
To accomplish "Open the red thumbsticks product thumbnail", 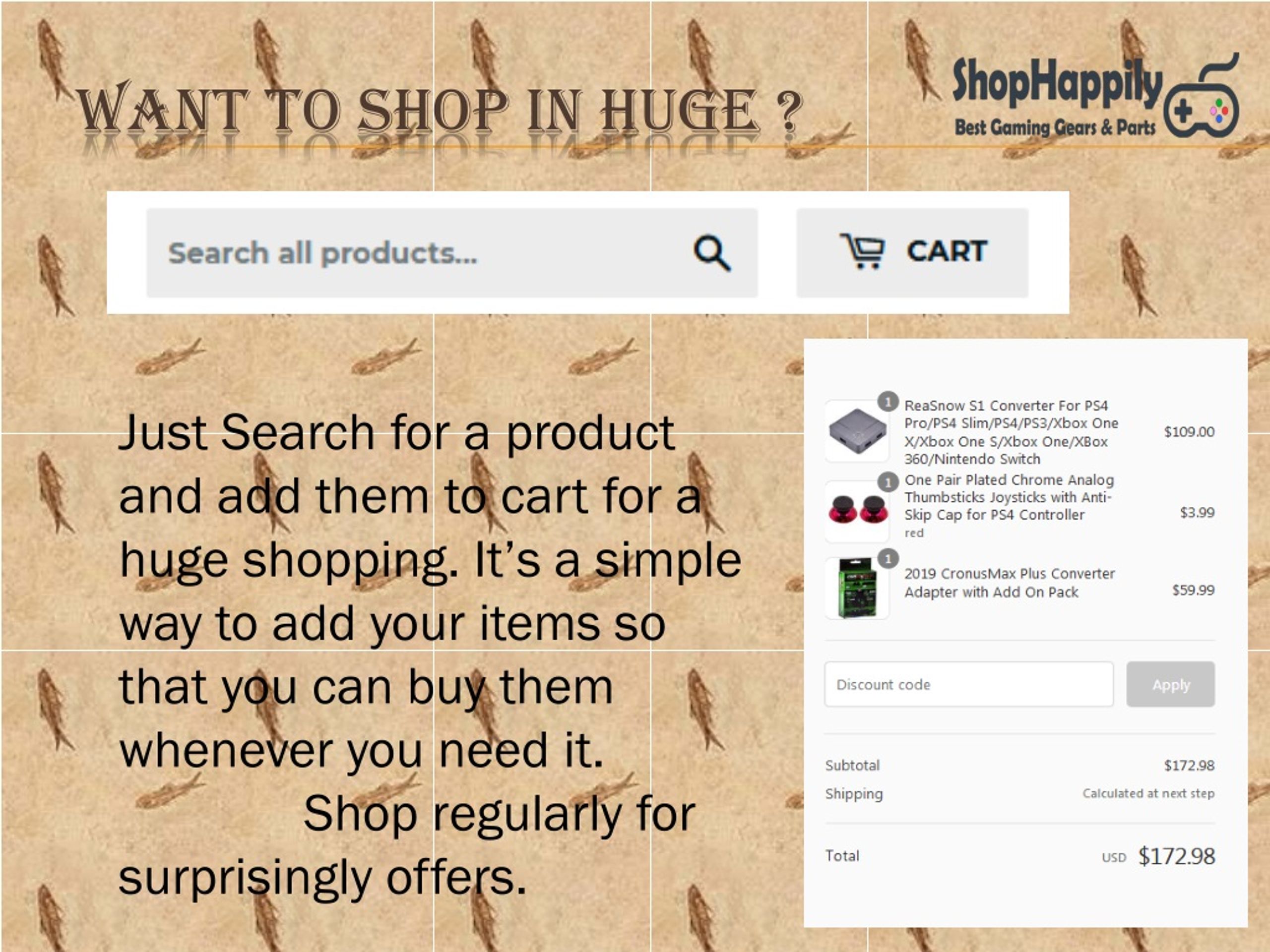I will (x=857, y=511).
